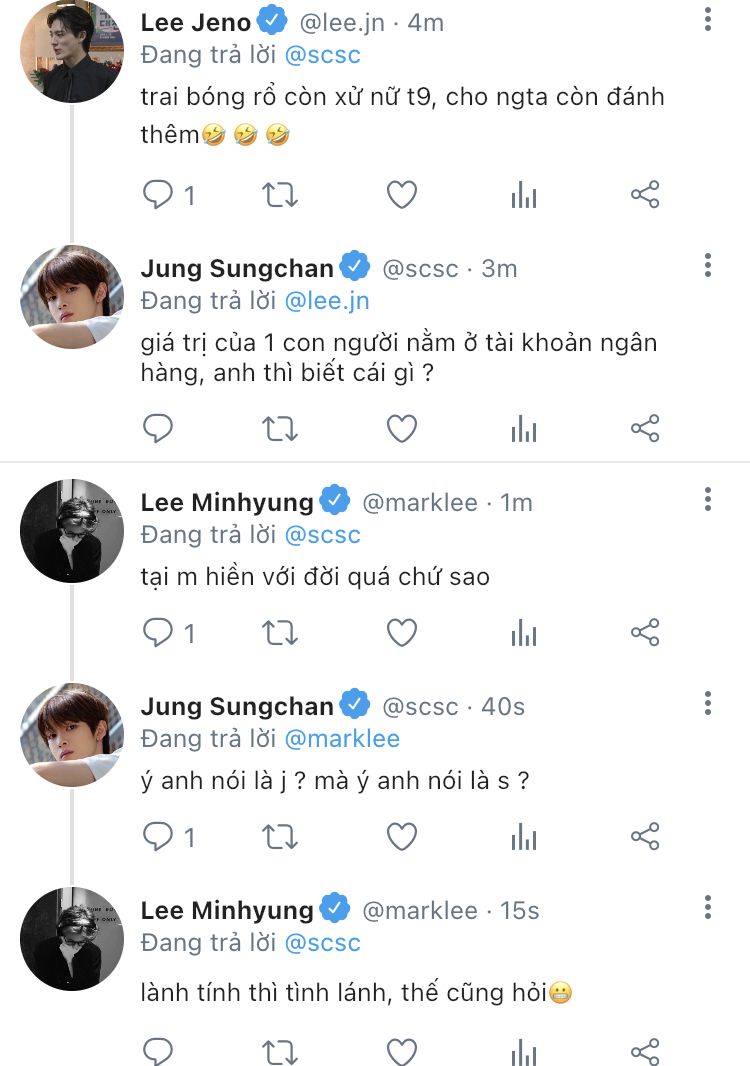Retweet Lee Minhyung's tweet posted 1m ago
Image resolution: width=750 pixels, height=1066 pixels.
(280, 633)
